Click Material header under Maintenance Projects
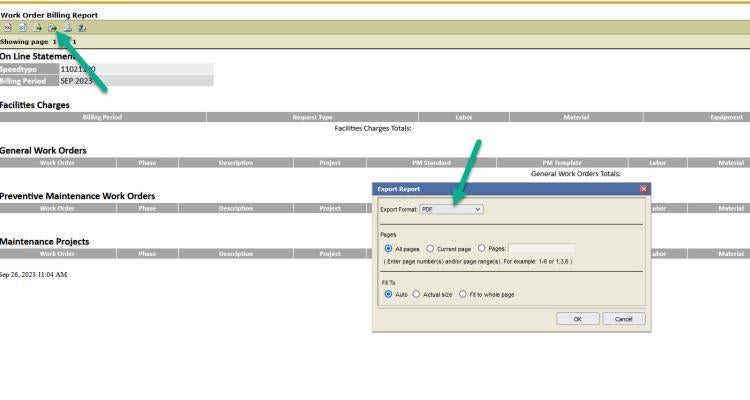Viewport: 750px width, 400px height. tap(719, 254)
